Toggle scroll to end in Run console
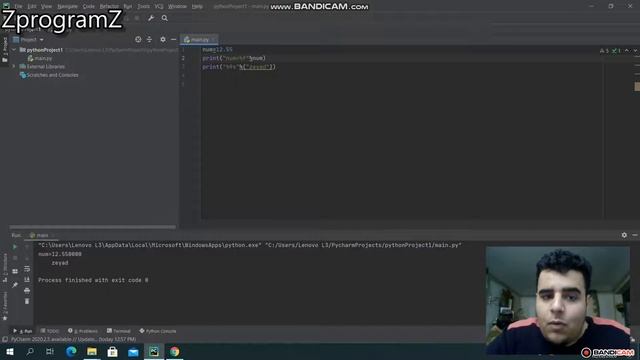The image size is (640, 360). click(27, 280)
